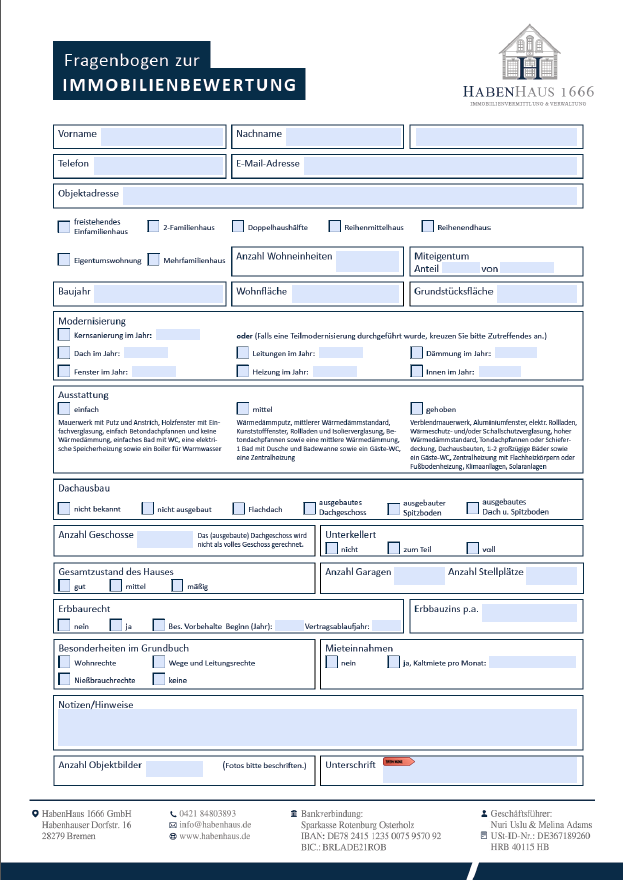Screen dimensions: 623x880
Task: Open the info@habenhaus.de email link
Action: pyautogui.click(x=215, y=825)
